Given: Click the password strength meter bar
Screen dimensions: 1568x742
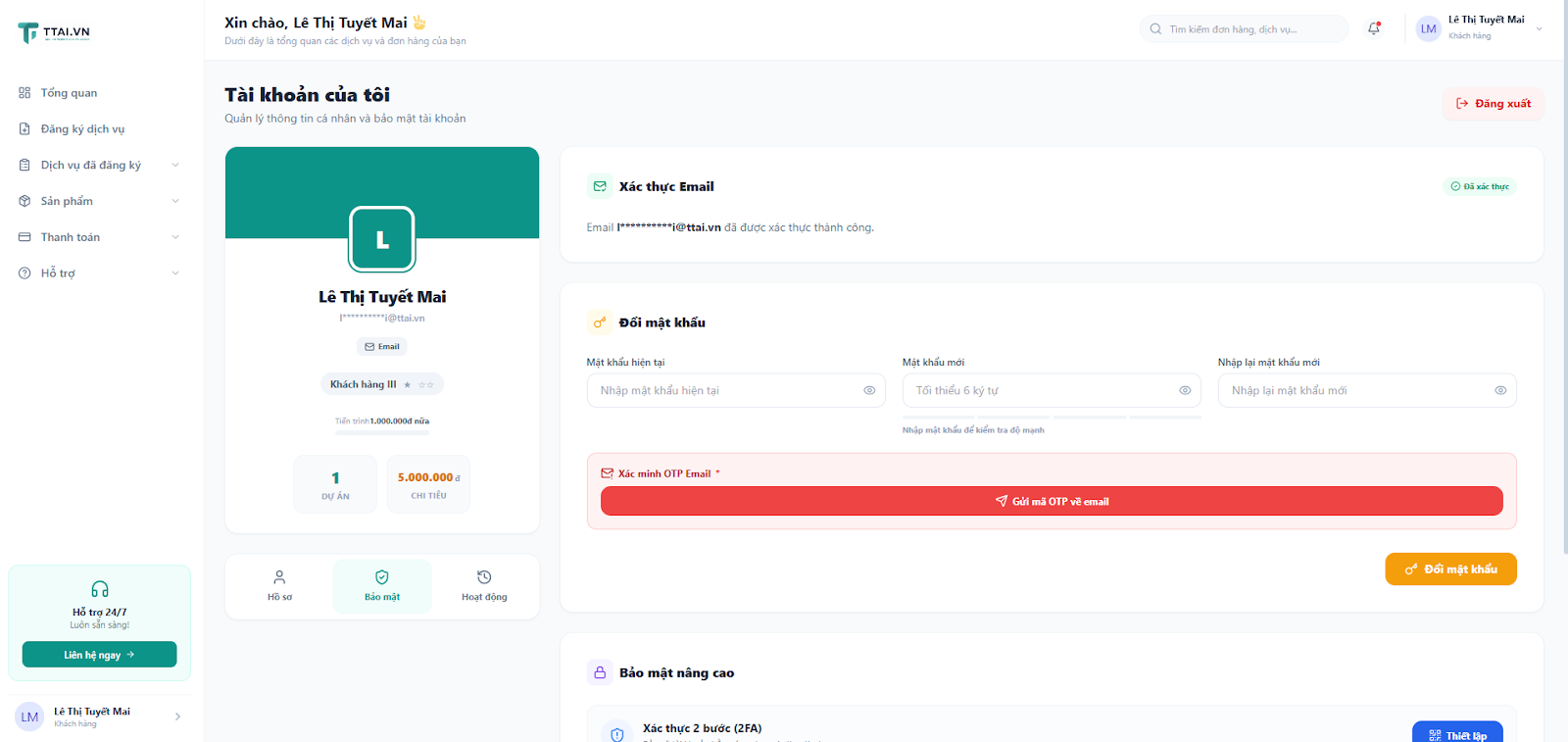Looking at the screenshot, I should pos(1052,418).
